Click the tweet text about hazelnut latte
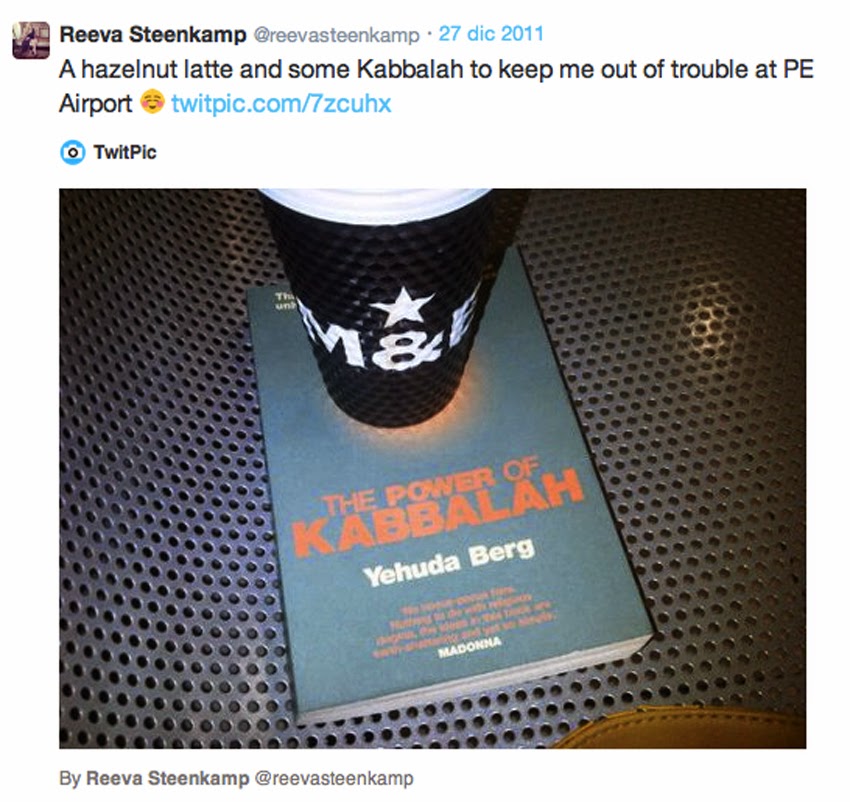The height and width of the screenshot is (802, 850). tap(436, 86)
